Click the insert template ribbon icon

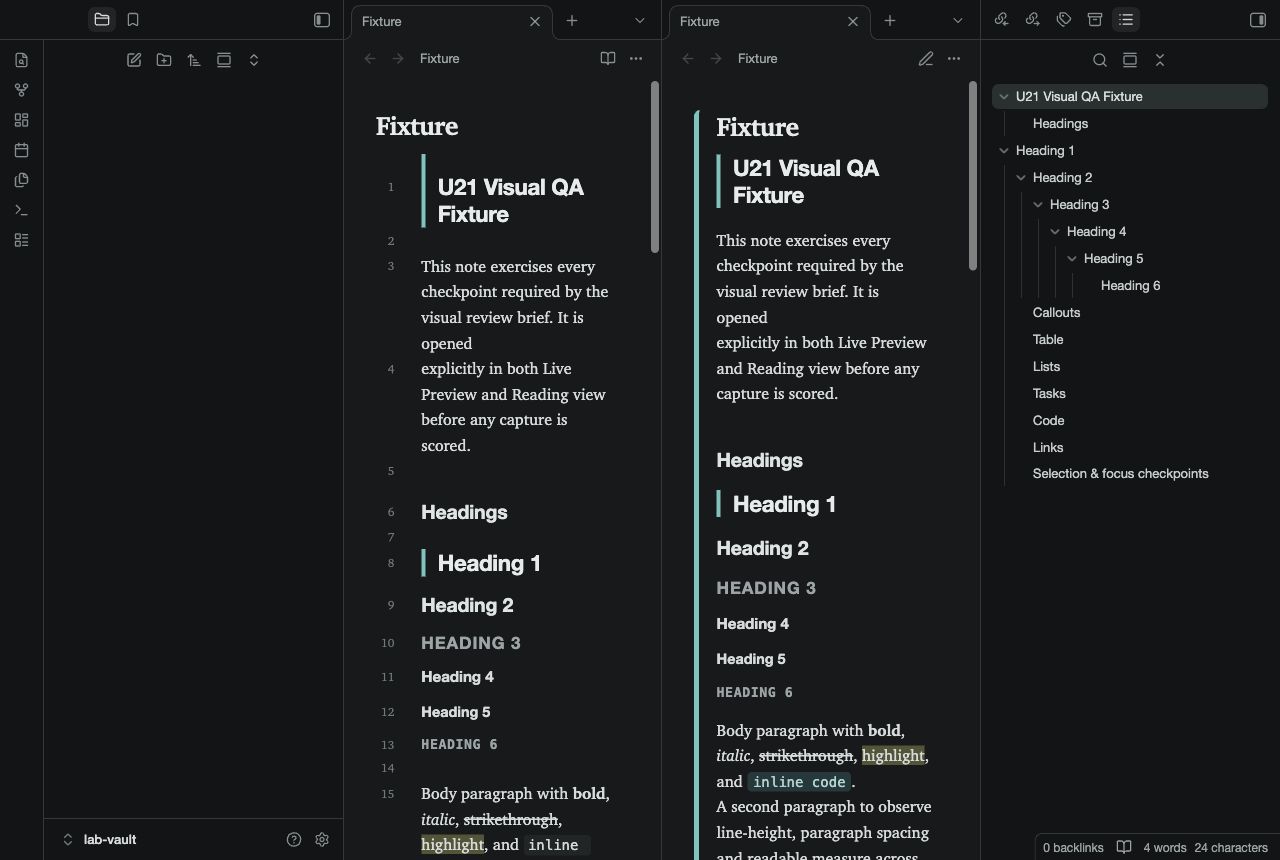[x=21, y=180]
